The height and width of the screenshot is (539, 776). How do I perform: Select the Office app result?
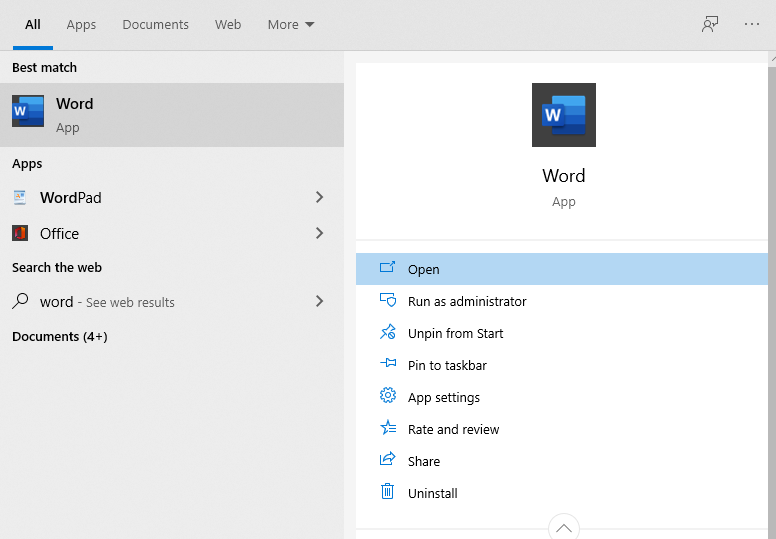[x=172, y=233]
